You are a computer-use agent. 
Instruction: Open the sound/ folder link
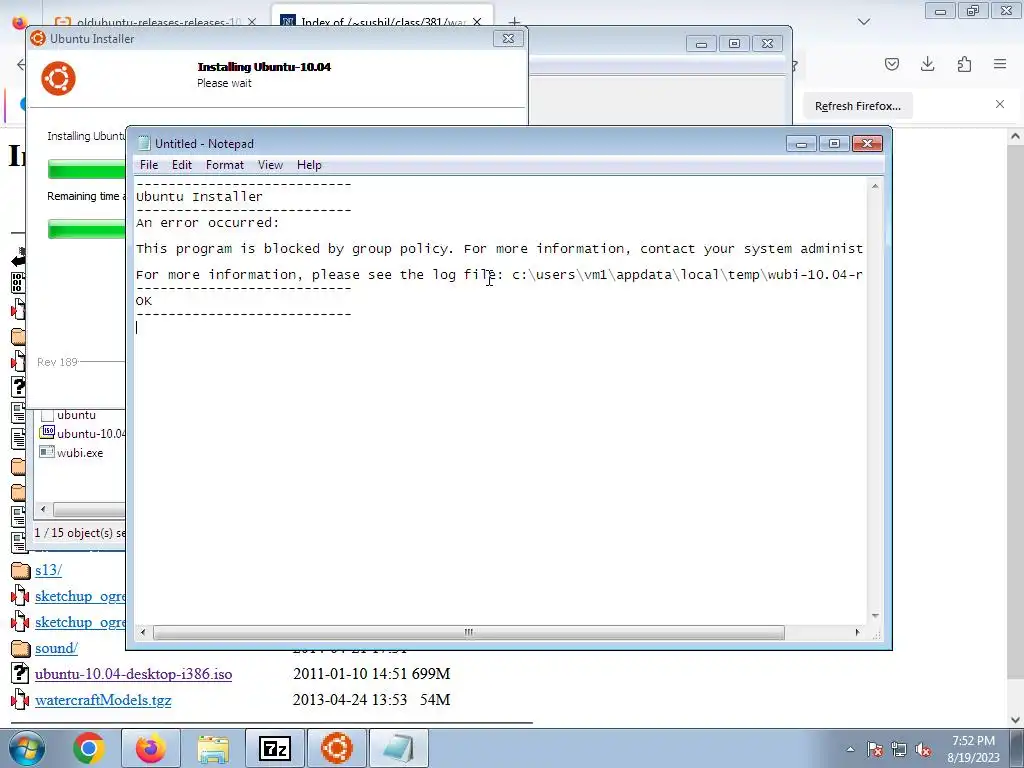pos(56,648)
